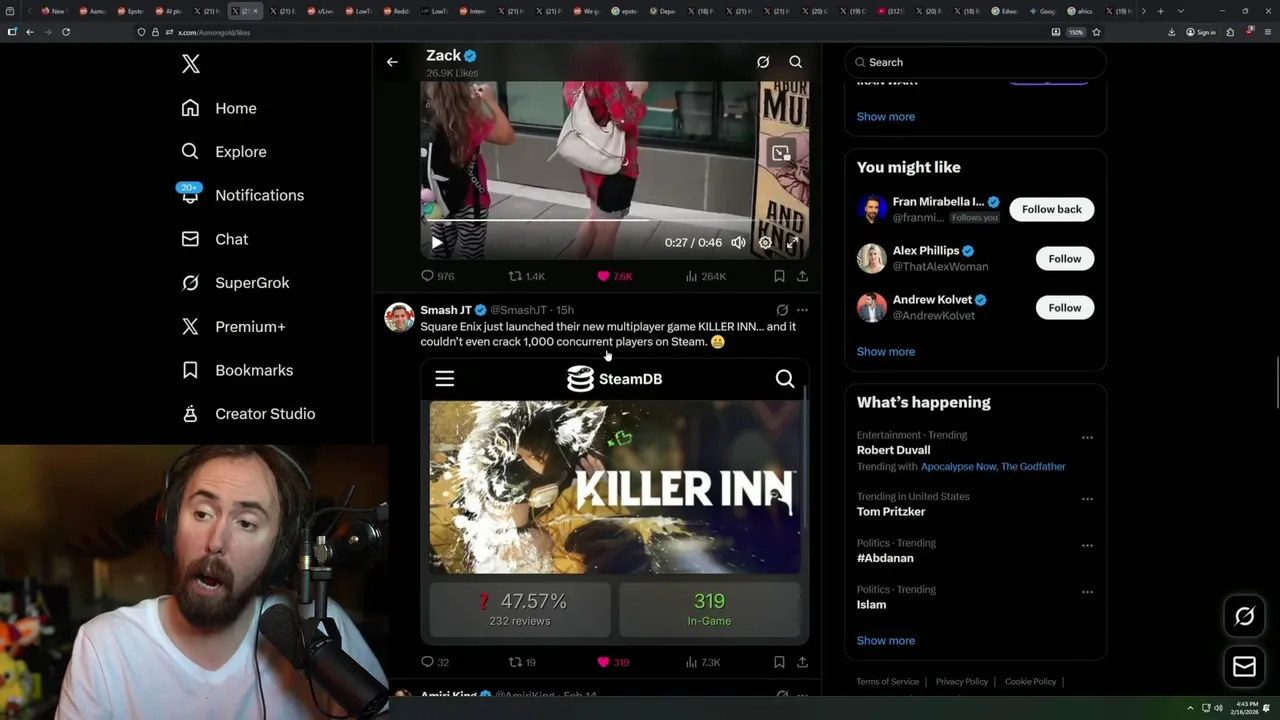Bookmark this page with the star icon
The height and width of the screenshot is (720, 1280).
(x=1096, y=32)
